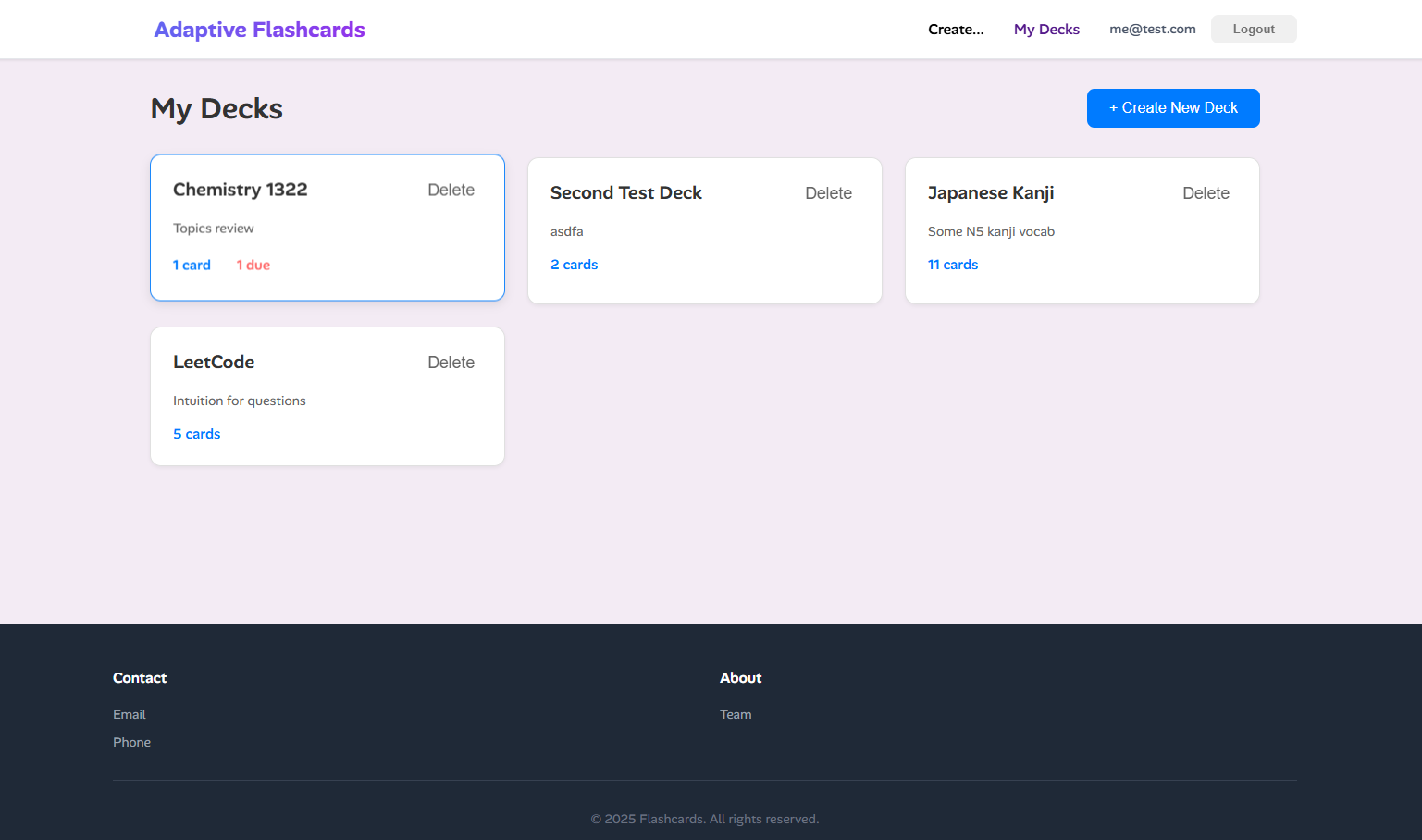1422x840 pixels.
Task: Open the Team footer link
Action: coord(736,714)
